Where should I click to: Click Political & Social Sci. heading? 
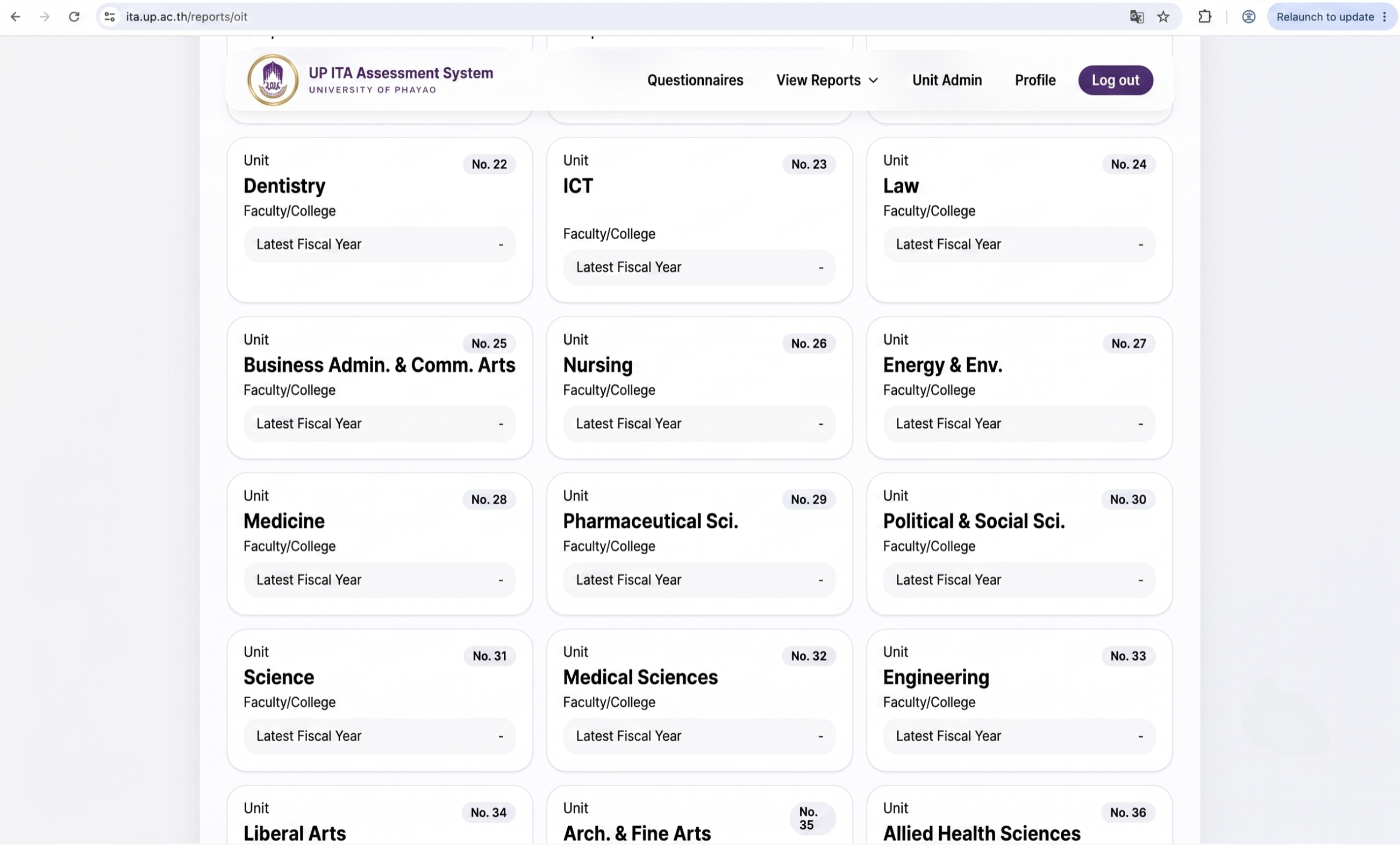(974, 521)
